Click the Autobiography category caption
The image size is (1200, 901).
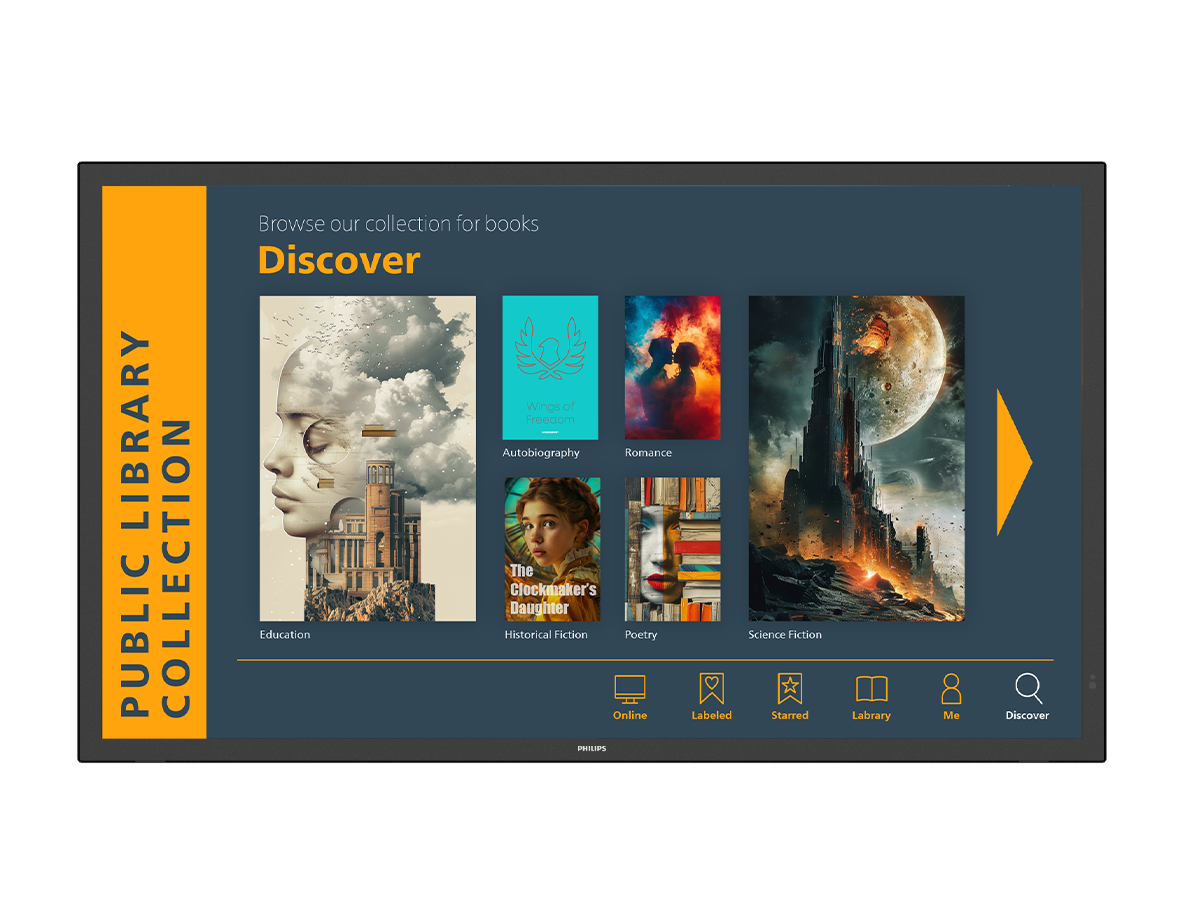click(541, 453)
